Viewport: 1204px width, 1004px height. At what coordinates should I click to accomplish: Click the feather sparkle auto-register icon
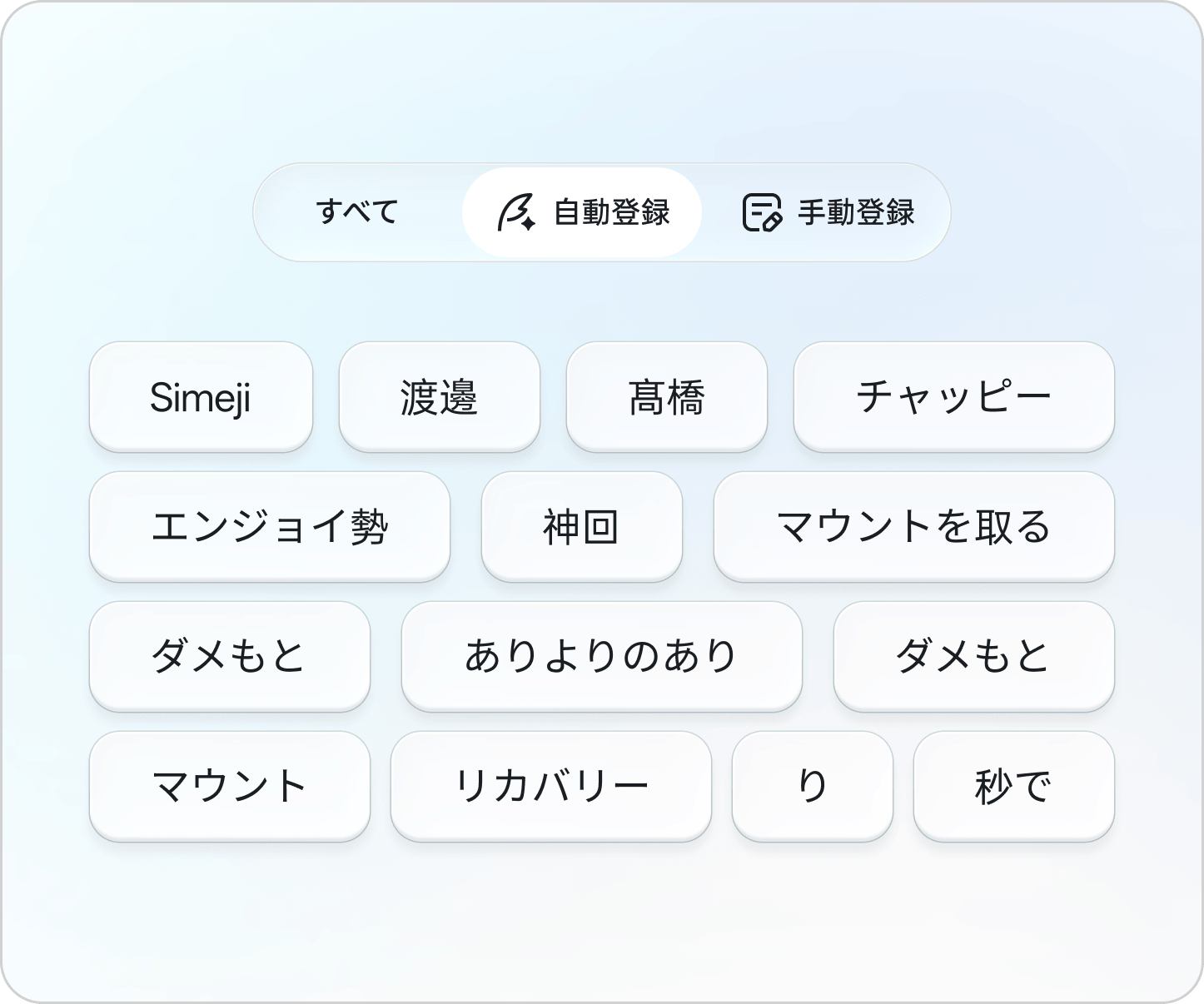point(516,212)
